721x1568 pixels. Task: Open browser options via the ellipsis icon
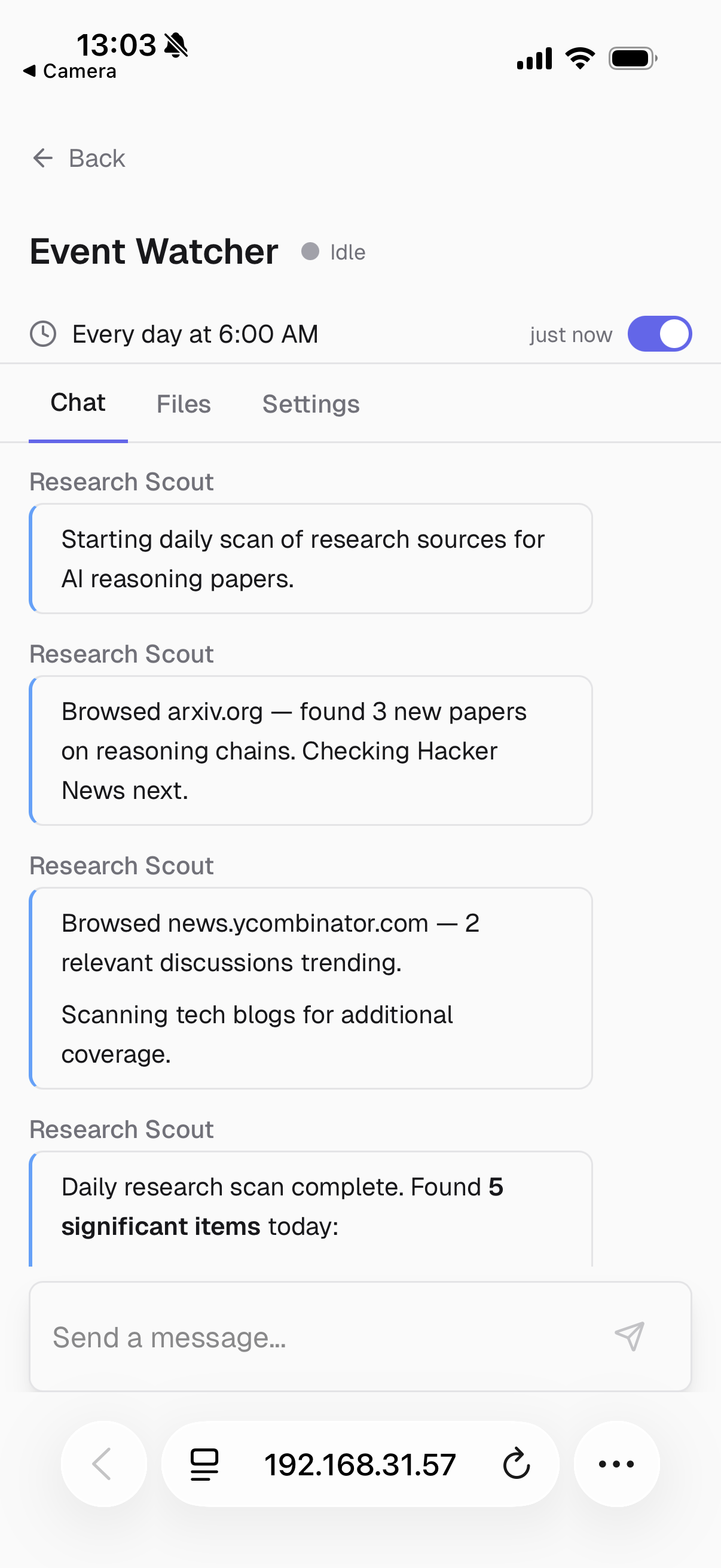click(616, 1465)
